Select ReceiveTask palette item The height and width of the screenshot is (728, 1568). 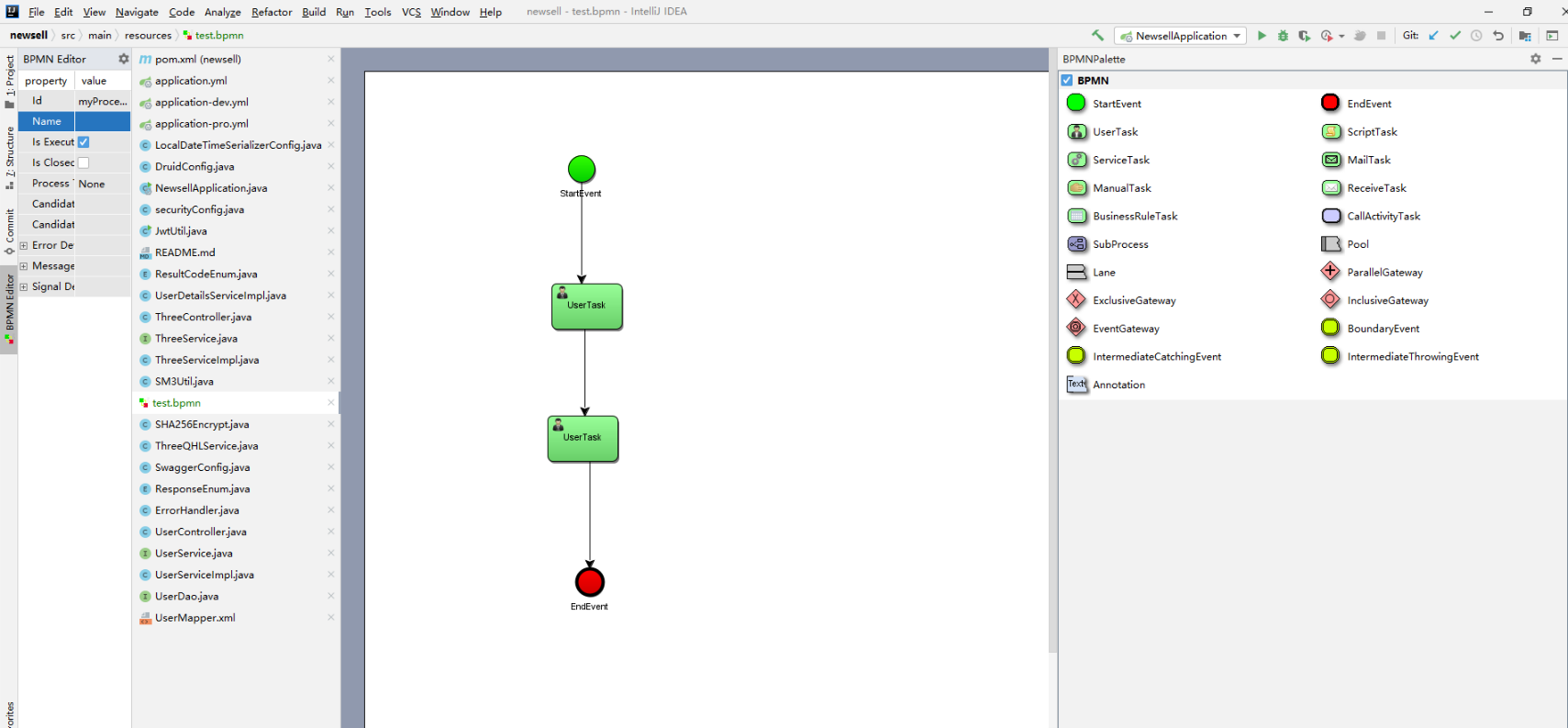tap(1363, 187)
